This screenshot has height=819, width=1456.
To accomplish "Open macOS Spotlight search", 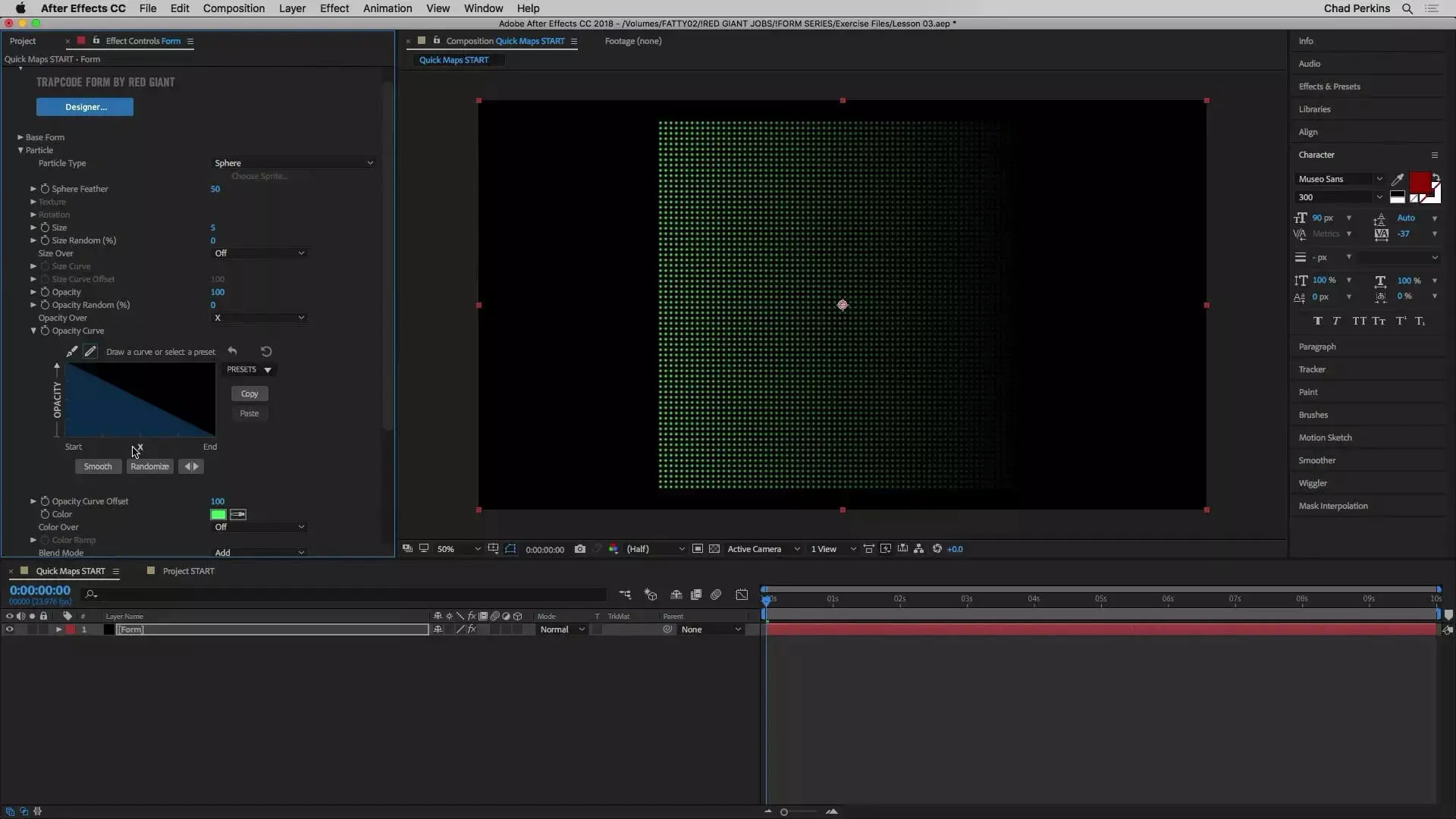I will pos(1407,8).
